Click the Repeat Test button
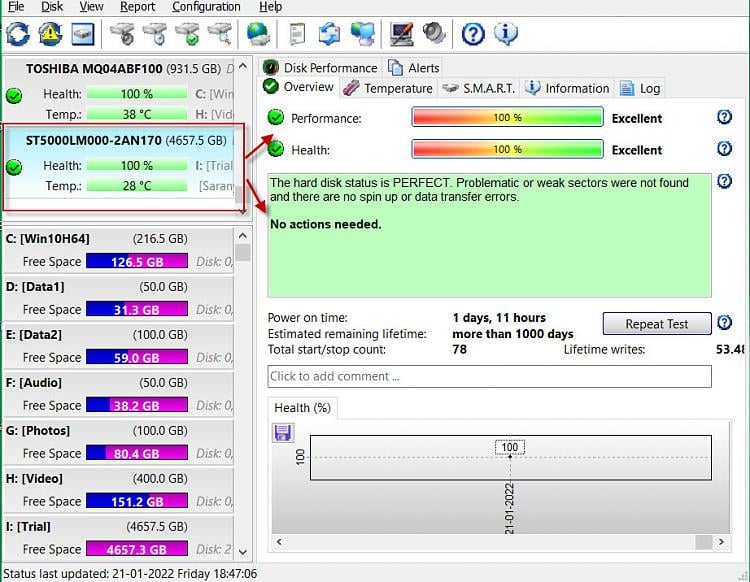Screen dimensions: 750x582 click(657, 324)
